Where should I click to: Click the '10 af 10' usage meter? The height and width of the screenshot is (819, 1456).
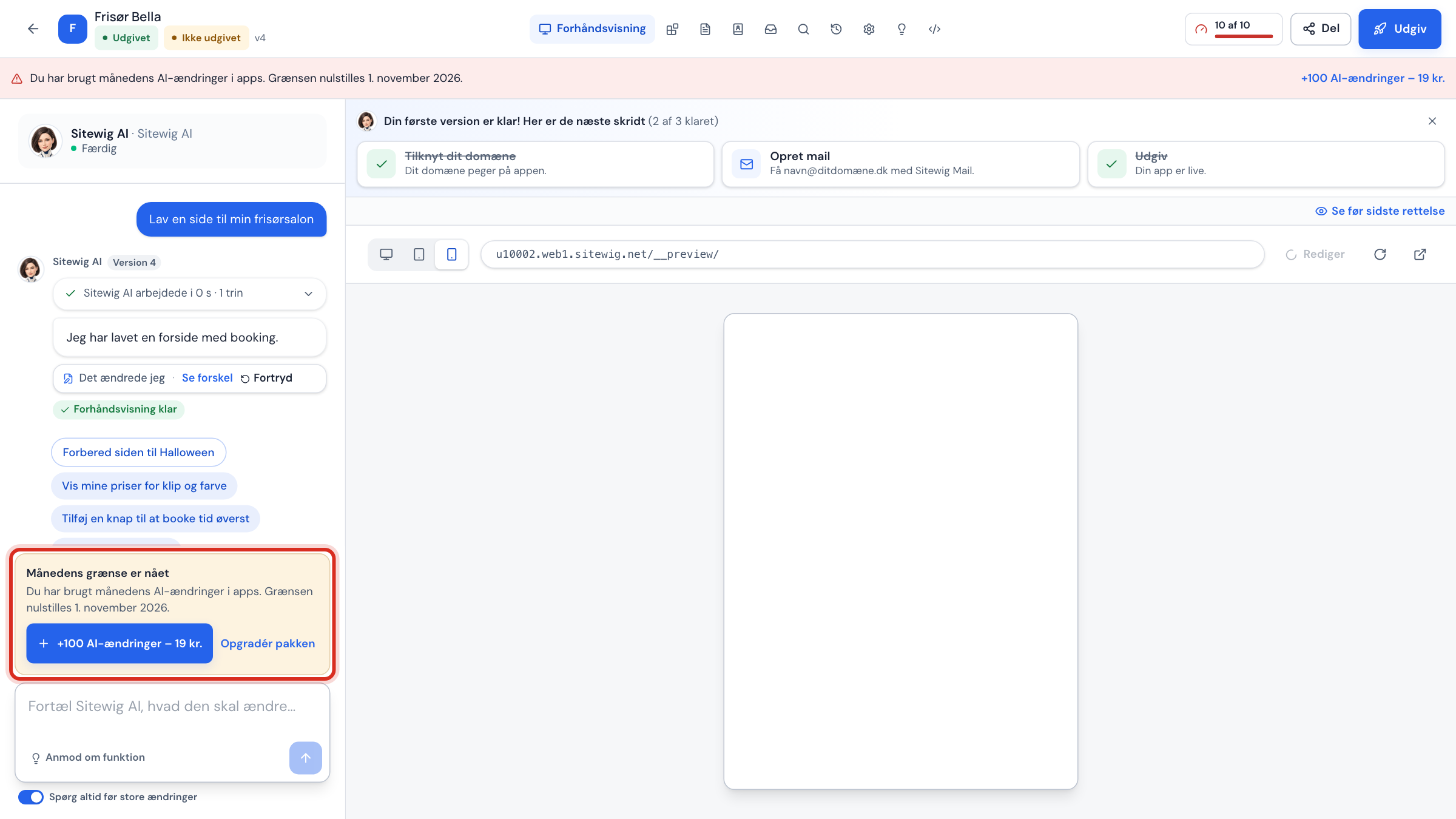1233,29
